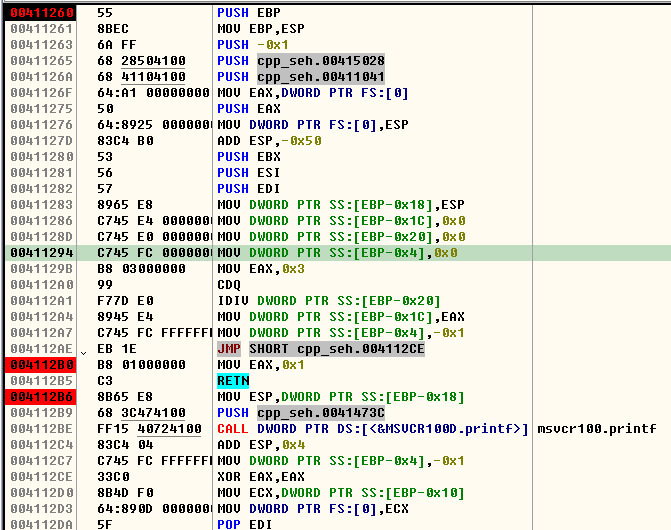Screen dimensions: 671x530
Task: Click XOR EAX,EAX instruction
Action: tap(261, 477)
